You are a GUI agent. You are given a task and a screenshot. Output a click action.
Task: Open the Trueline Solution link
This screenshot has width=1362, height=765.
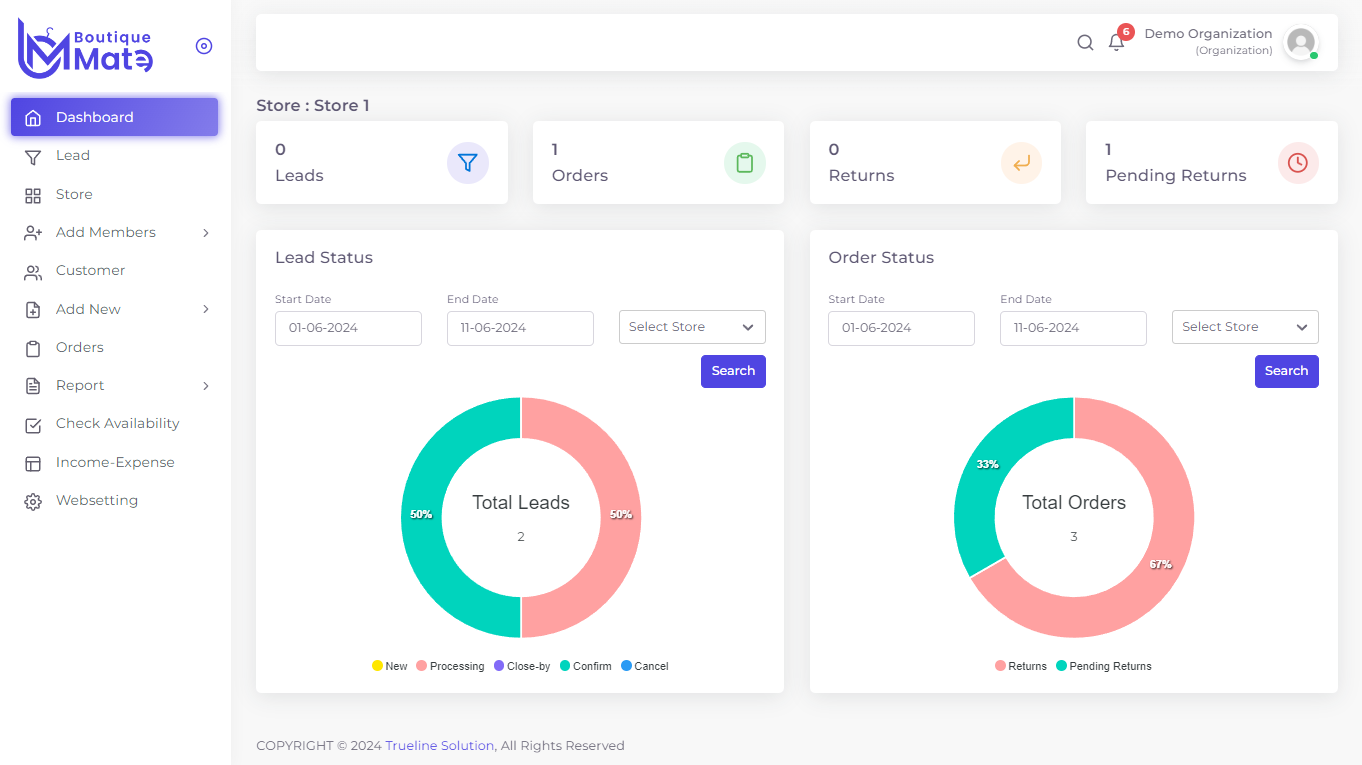click(439, 745)
